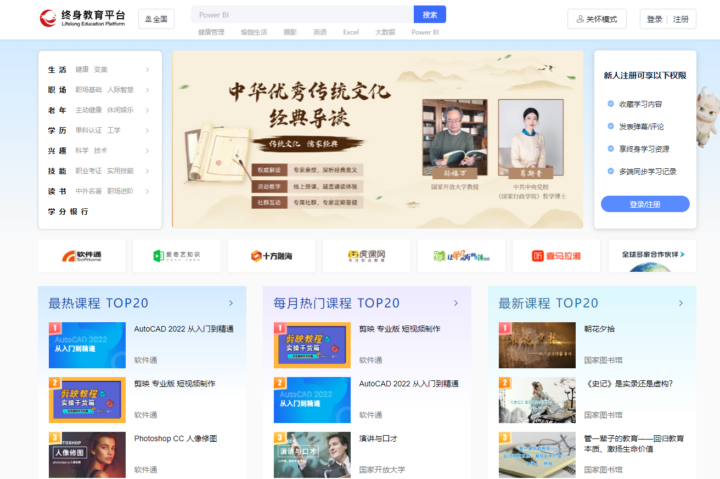Open the 《史记》是实录还是虚构? course title
Image resolution: width=720 pixels, height=479 pixels.
[629, 383]
